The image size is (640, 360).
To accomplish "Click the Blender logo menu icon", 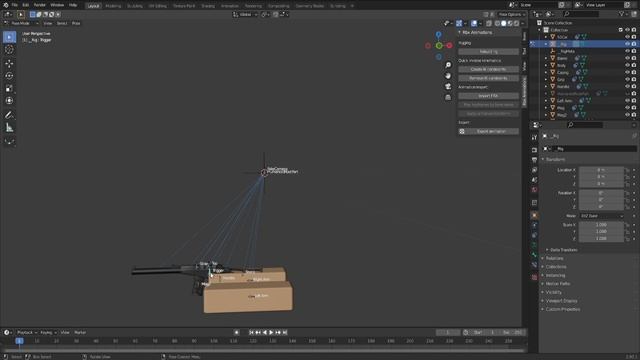I will pyautogui.click(x=5, y=5).
